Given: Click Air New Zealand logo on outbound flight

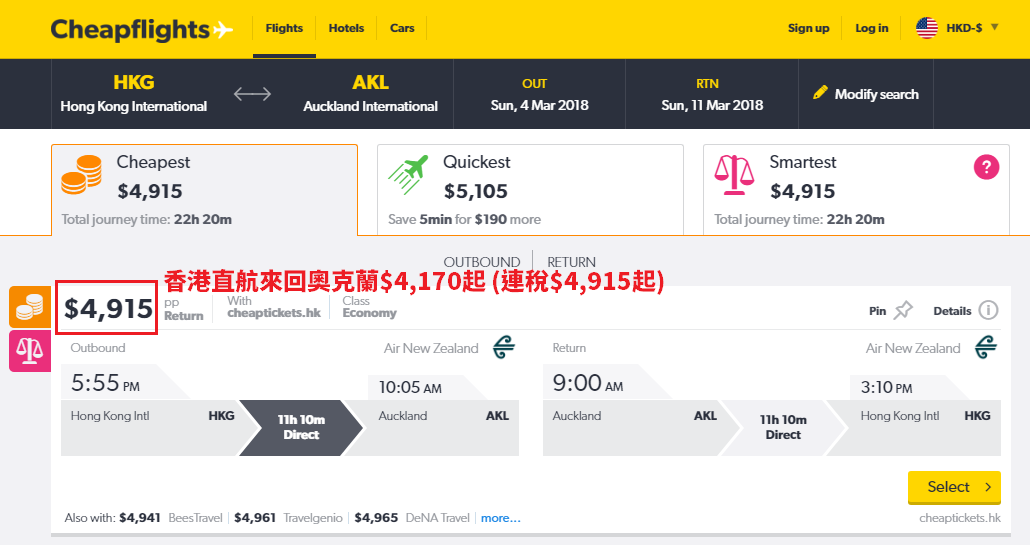Looking at the screenshot, I should point(504,347).
